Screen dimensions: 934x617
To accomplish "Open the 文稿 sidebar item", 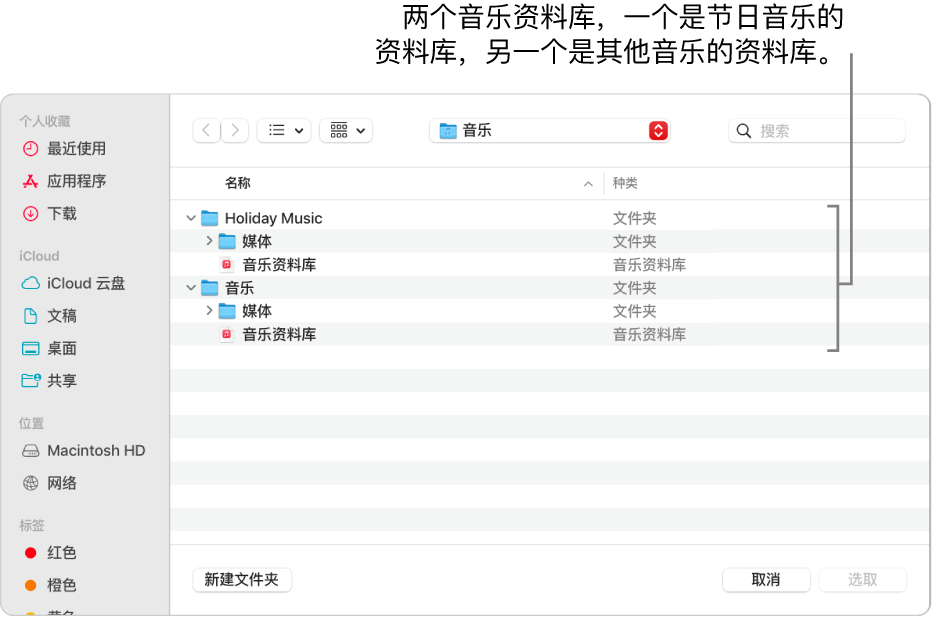I will tap(64, 315).
